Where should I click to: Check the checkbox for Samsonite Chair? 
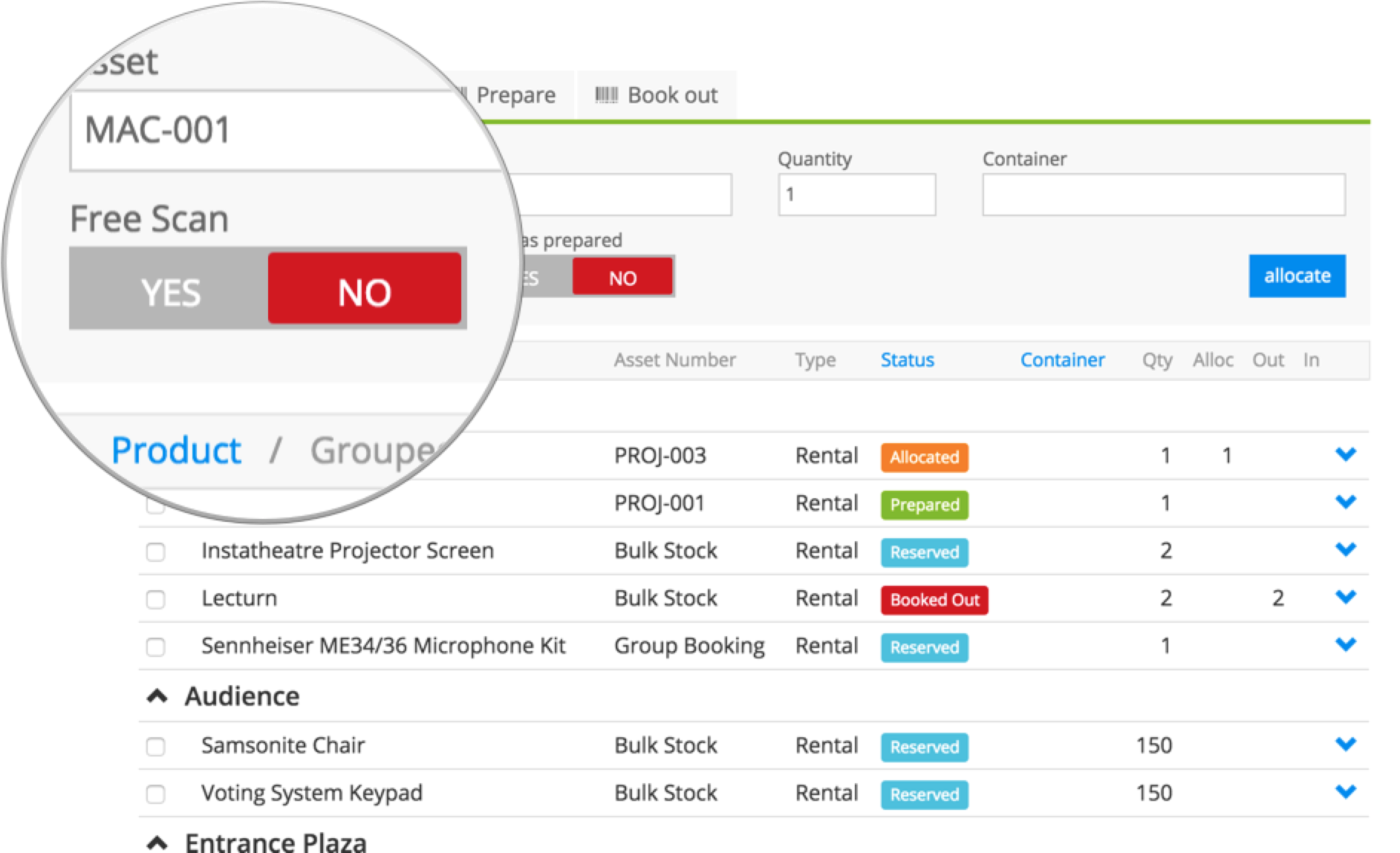[155, 746]
